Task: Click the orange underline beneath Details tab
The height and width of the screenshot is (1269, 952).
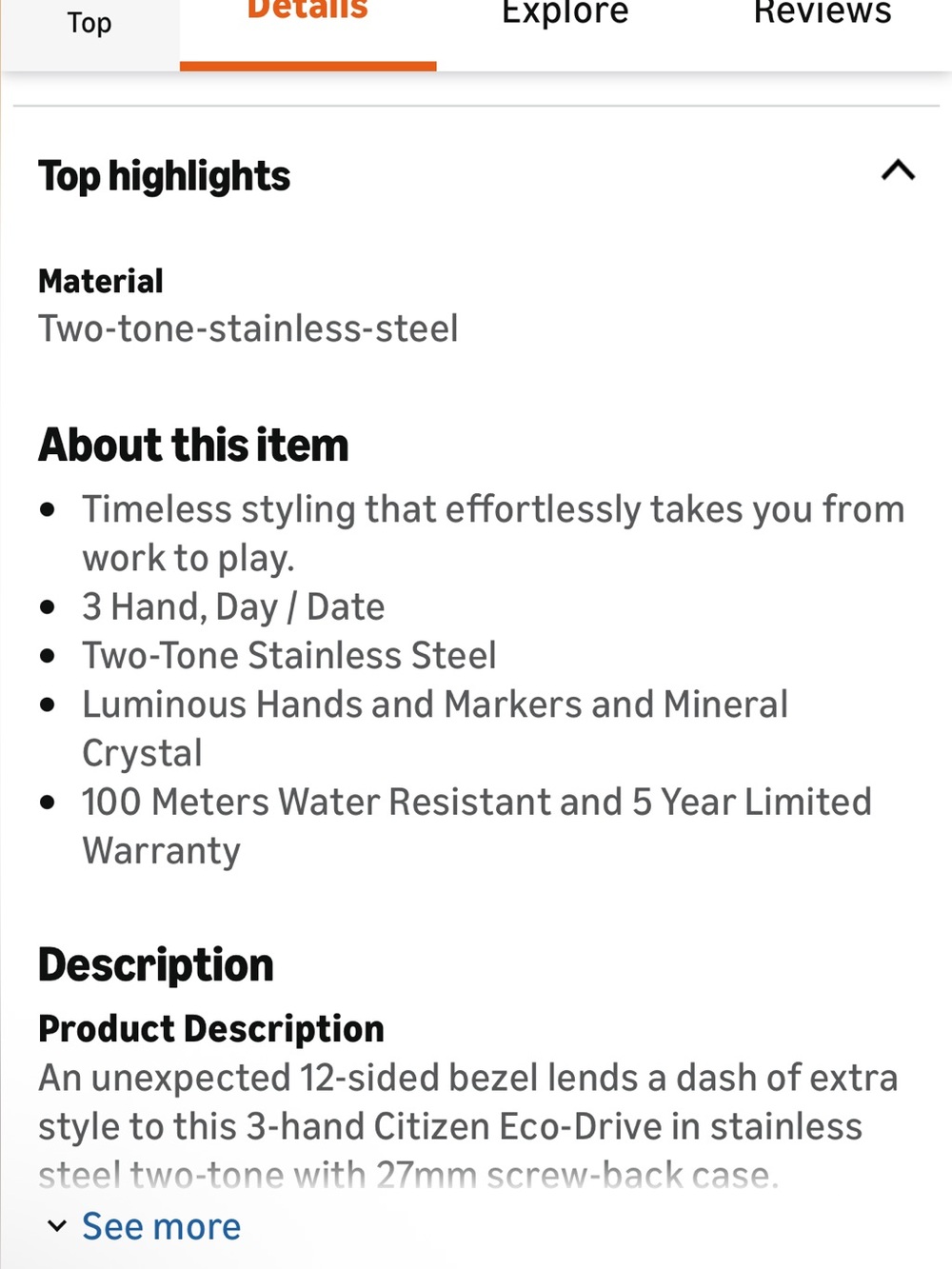Action: [x=307, y=66]
